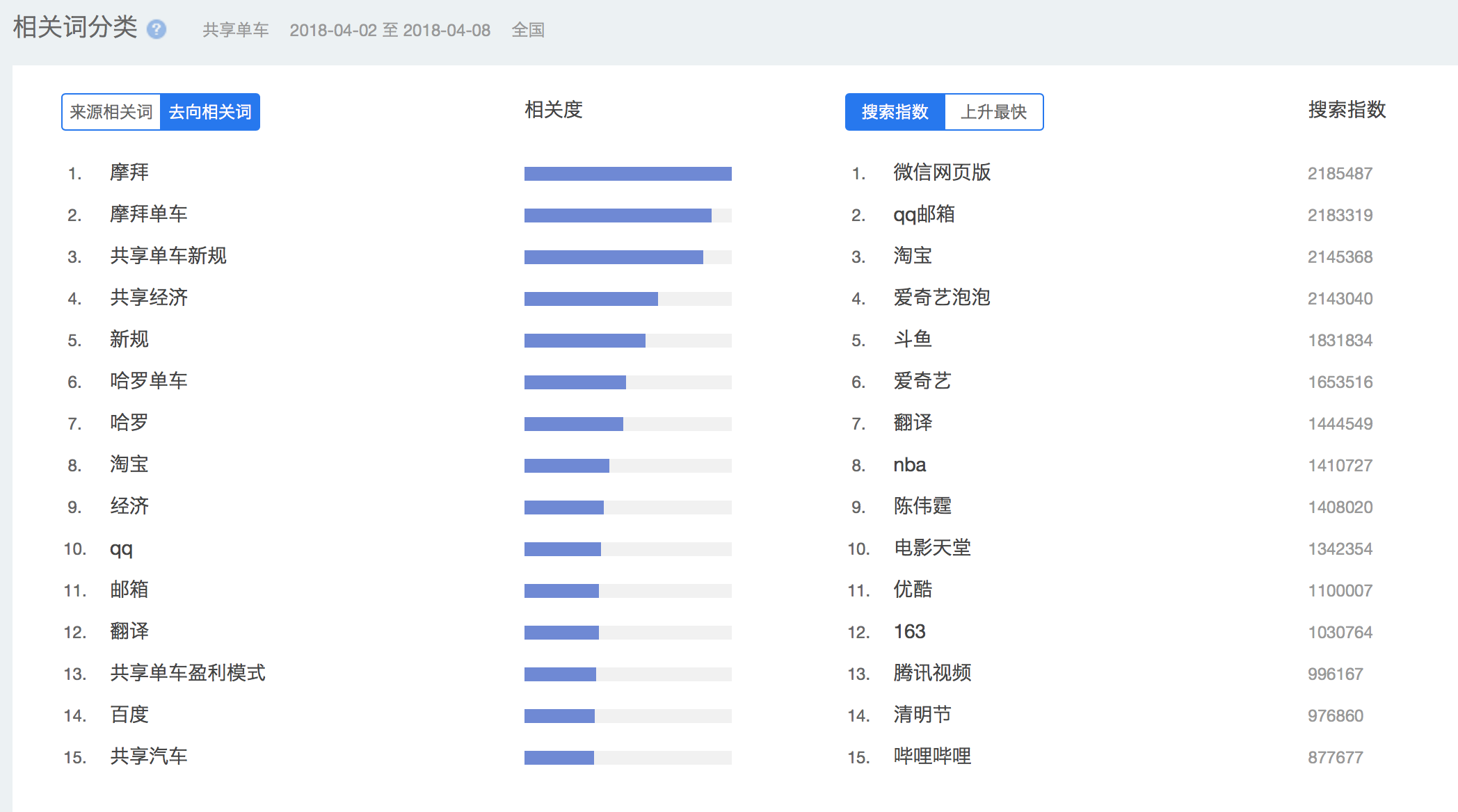
Task: Click the relevance bar for 摩拜
Action: tap(627, 174)
